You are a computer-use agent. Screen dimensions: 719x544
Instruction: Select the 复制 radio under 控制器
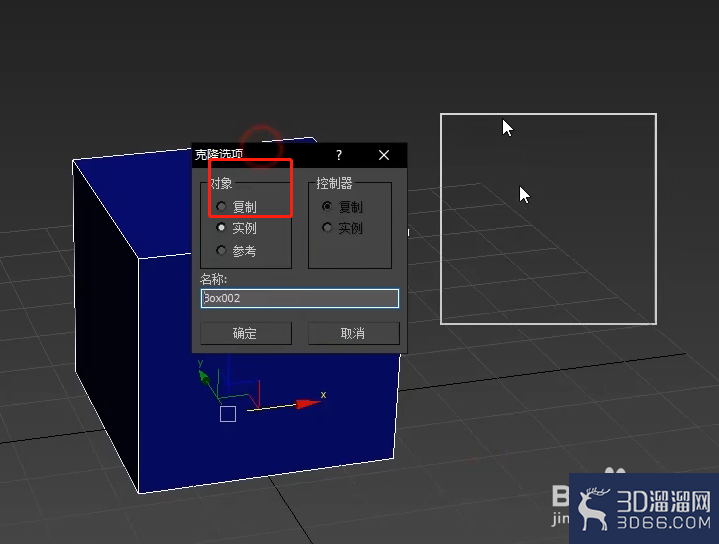click(x=327, y=206)
